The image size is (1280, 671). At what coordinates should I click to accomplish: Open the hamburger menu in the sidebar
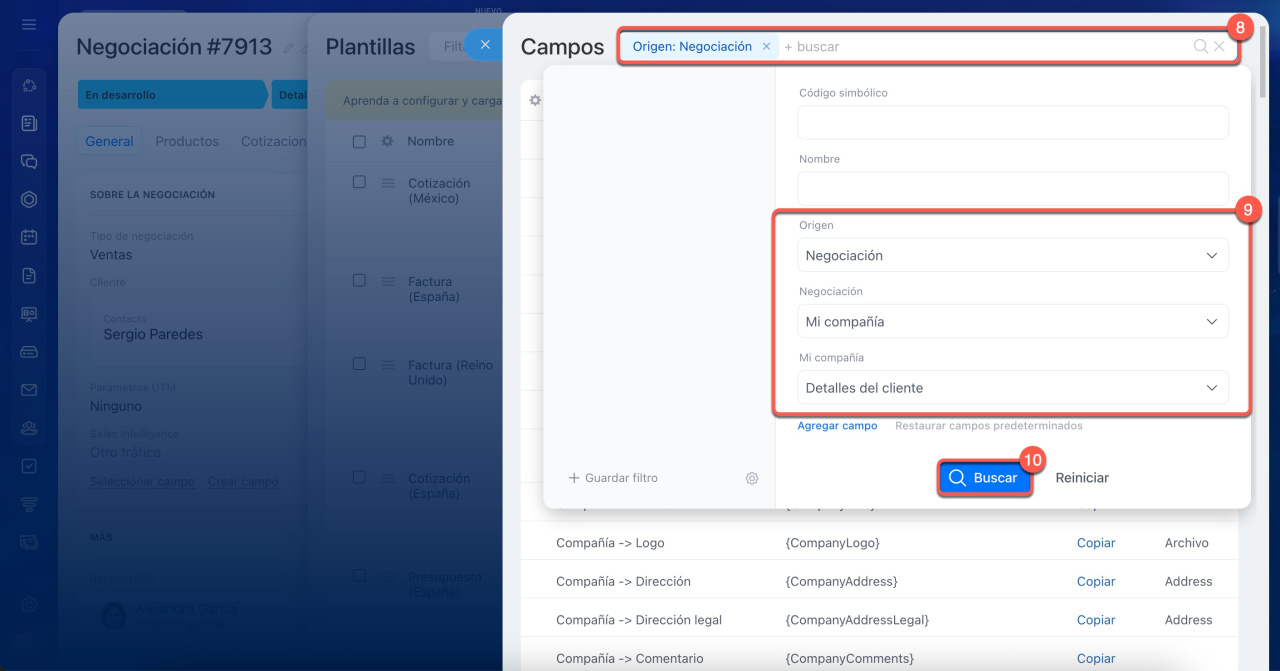coord(29,24)
